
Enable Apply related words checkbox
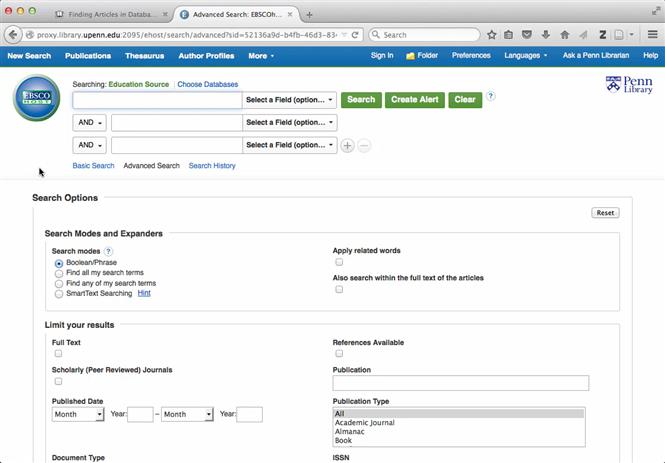339,262
